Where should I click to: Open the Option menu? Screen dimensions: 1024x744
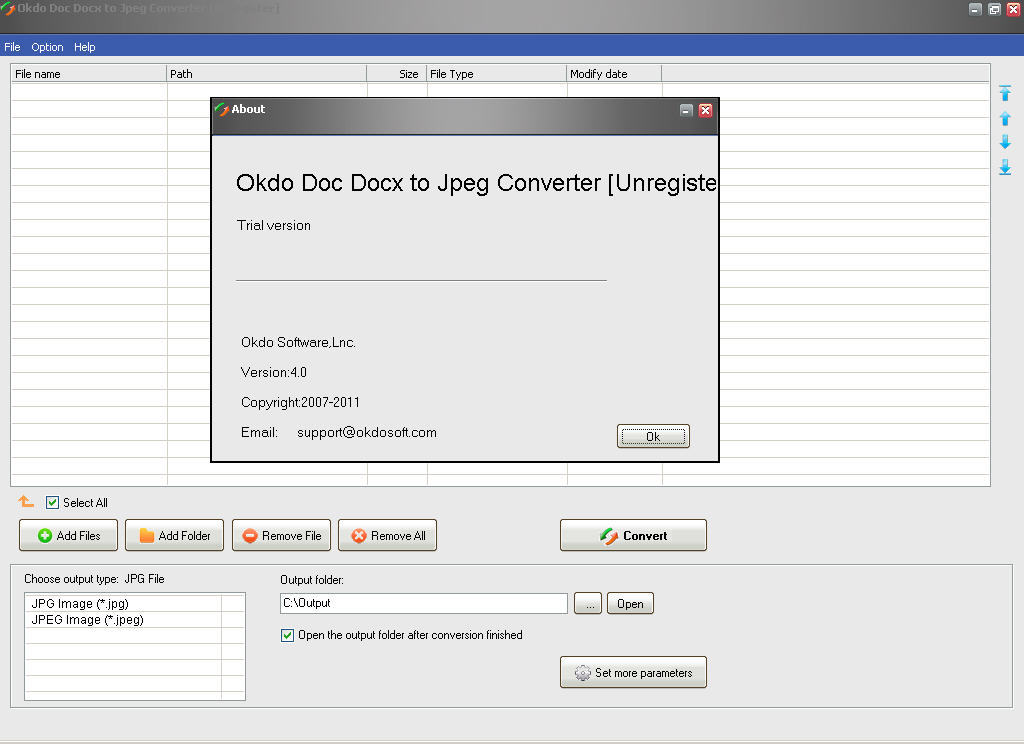pyautogui.click(x=47, y=47)
